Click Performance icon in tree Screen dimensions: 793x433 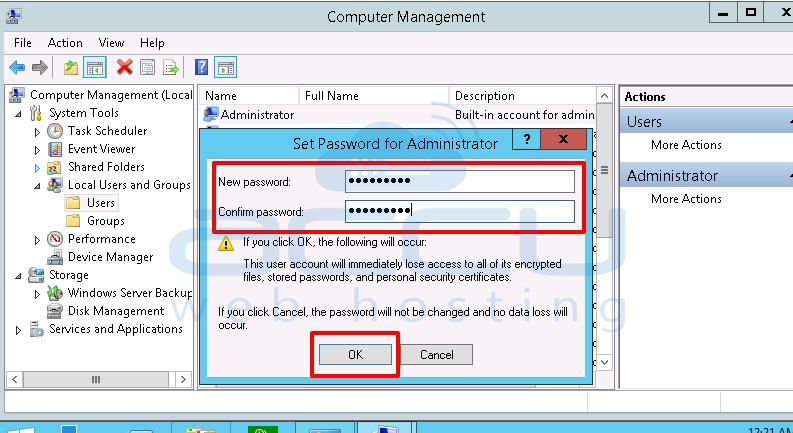(x=55, y=239)
